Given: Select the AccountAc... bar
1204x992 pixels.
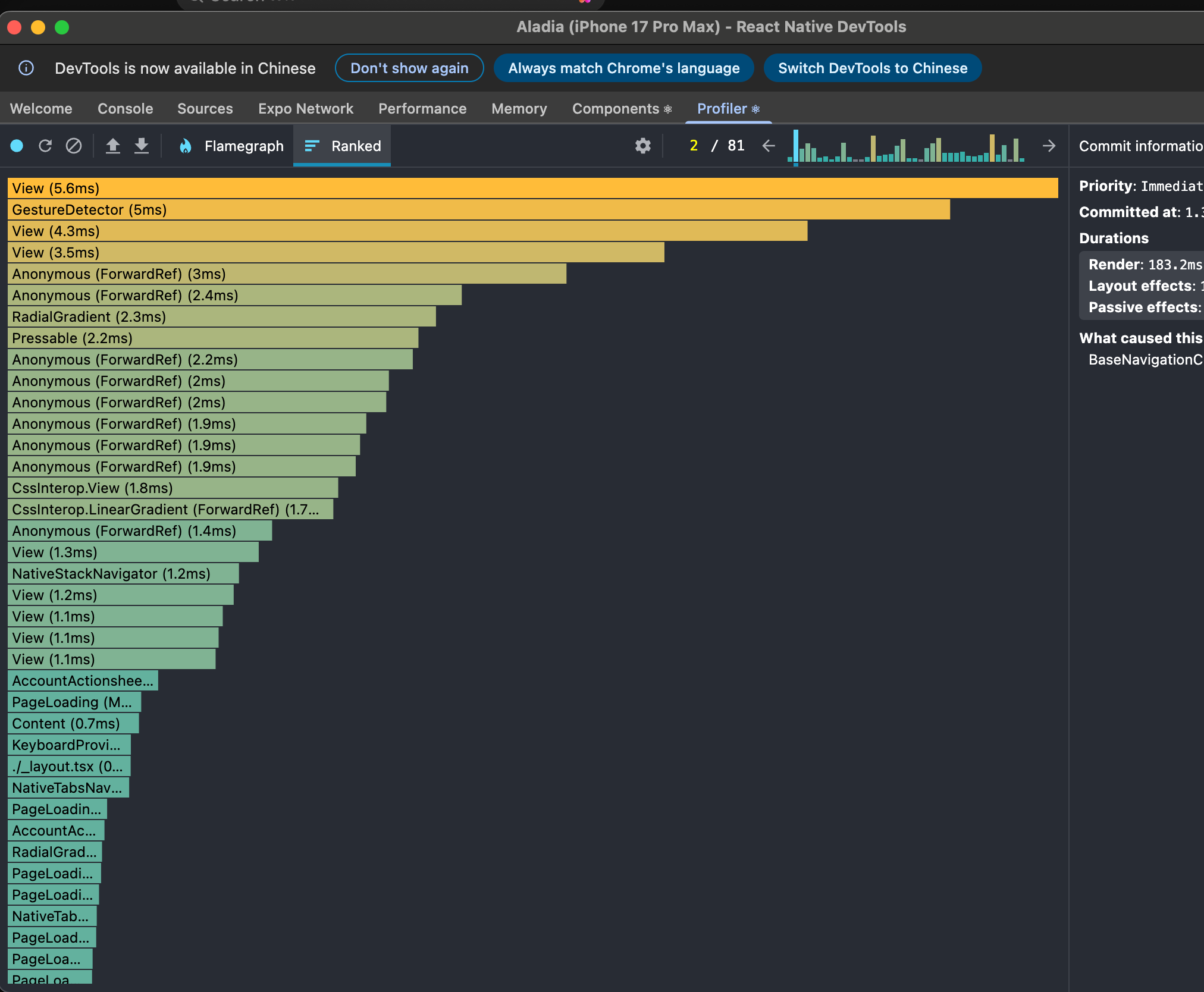Looking at the screenshot, I should coord(56,831).
